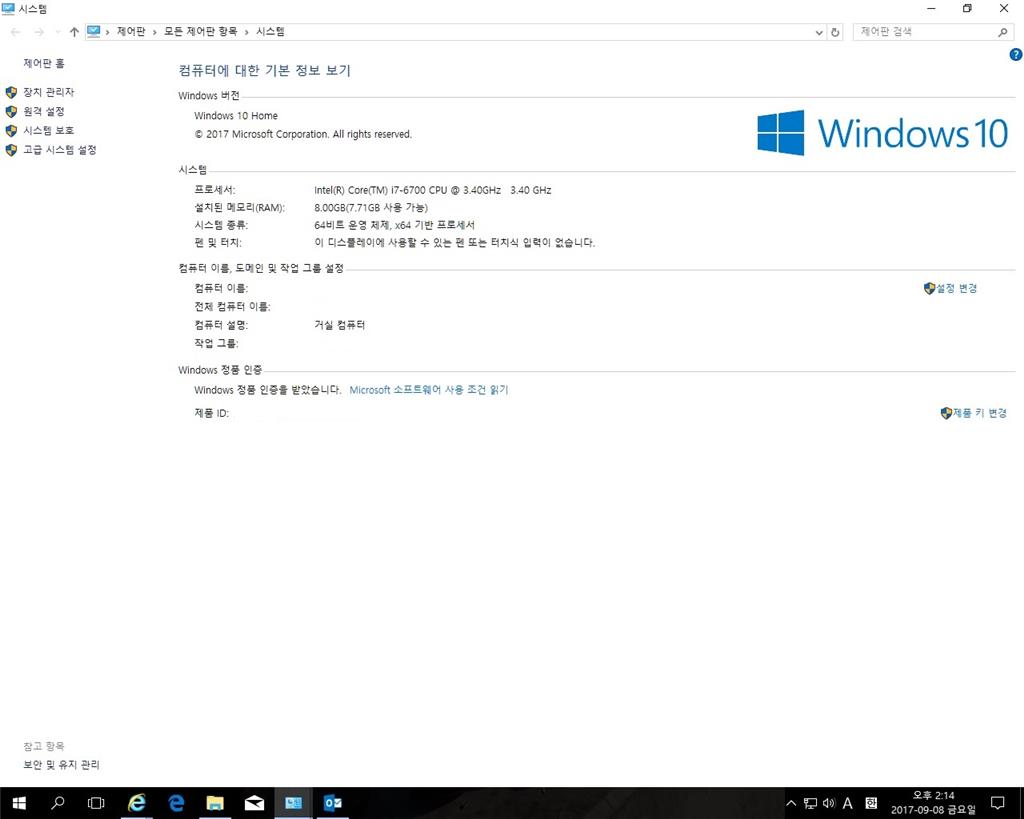Open Outlook from taskbar
The width and height of the screenshot is (1024, 819).
pyautogui.click(x=332, y=803)
